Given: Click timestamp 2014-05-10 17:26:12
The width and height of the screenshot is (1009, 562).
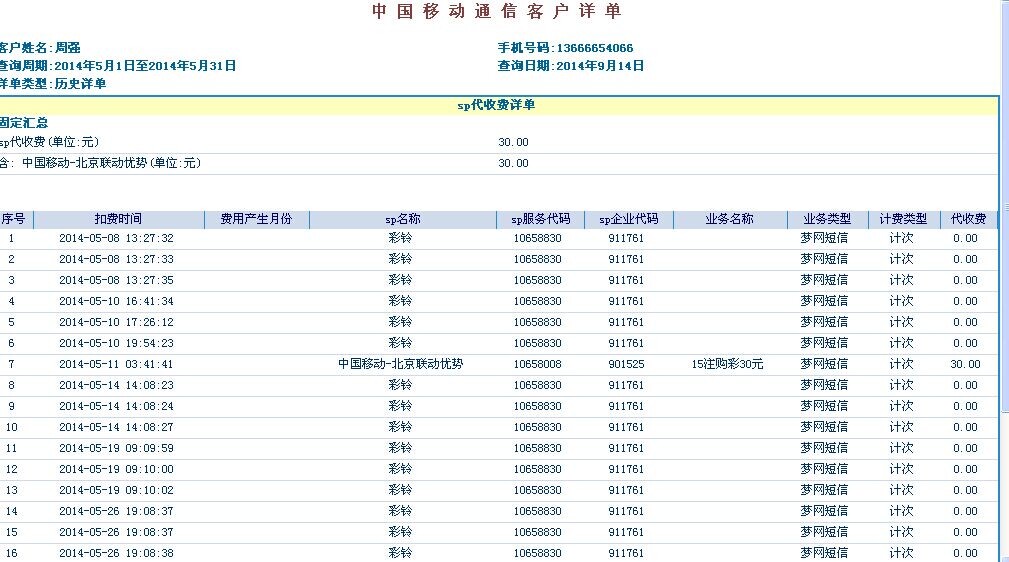Looking at the screenshot, I should coord(116,322).
